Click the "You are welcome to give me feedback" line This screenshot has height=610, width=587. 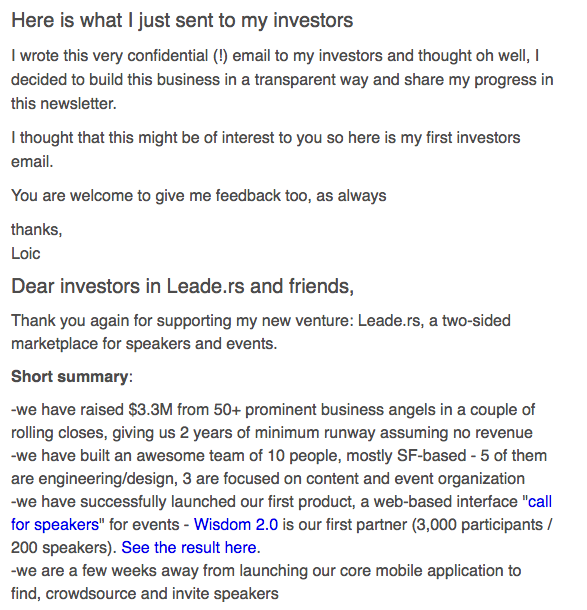pos(199,196)
